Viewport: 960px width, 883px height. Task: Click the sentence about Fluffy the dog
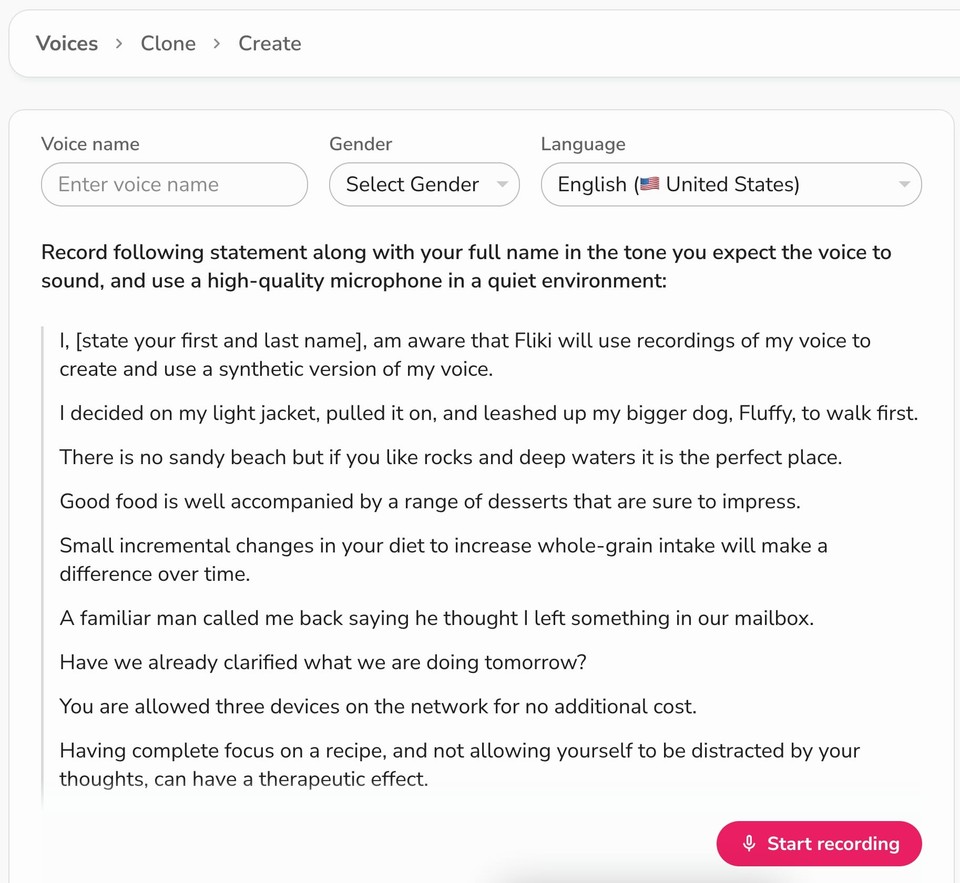pos(488,413)
